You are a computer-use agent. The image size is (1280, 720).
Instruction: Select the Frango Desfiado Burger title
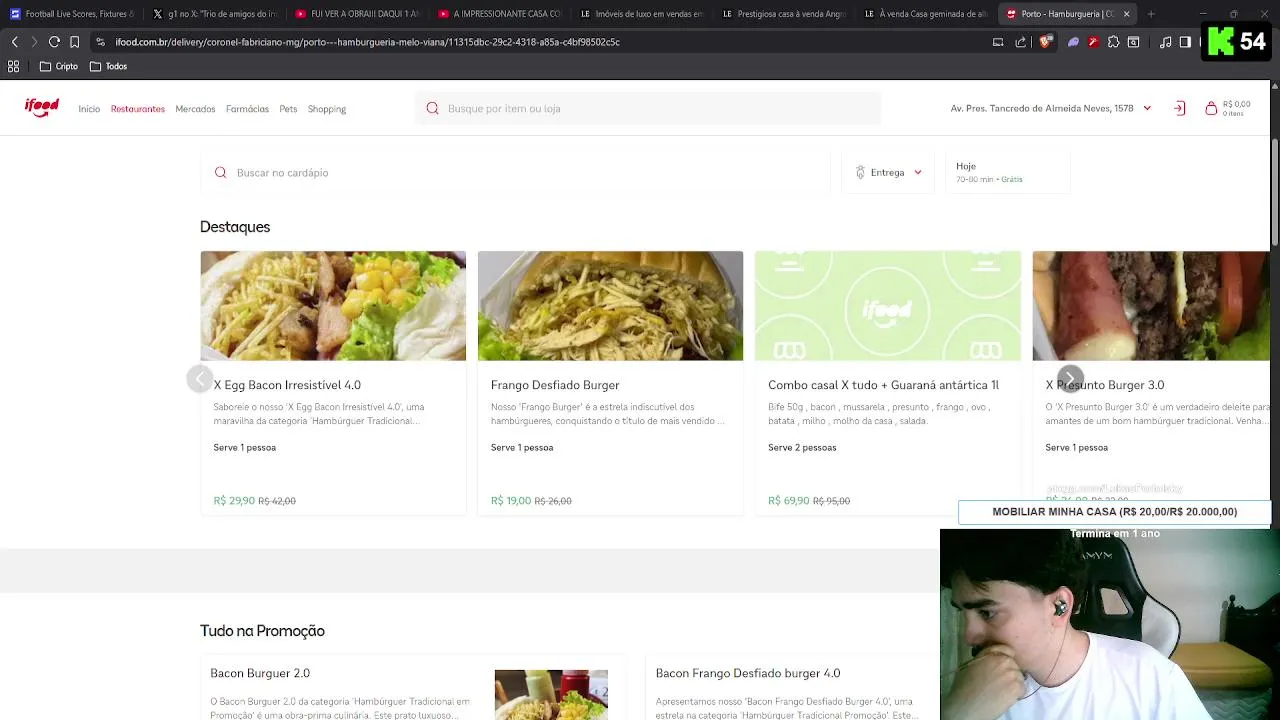pyautogui.click(x=555, y=385)
